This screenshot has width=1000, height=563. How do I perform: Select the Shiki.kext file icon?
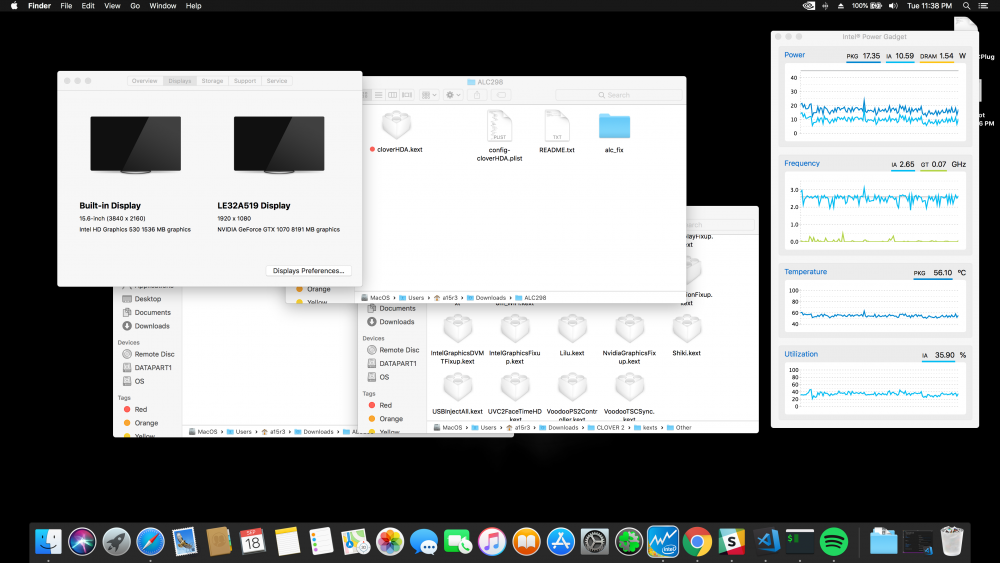pyautogui.click(x=687, y=330)
